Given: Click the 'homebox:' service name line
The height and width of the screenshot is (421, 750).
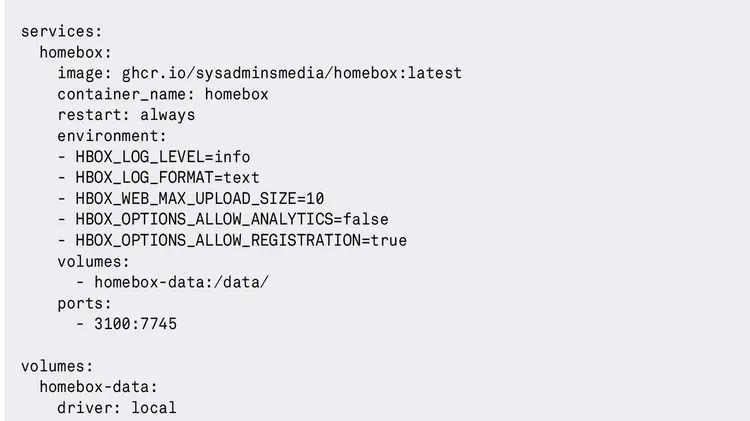Looking at the screenshot, I should coord(75,52).
